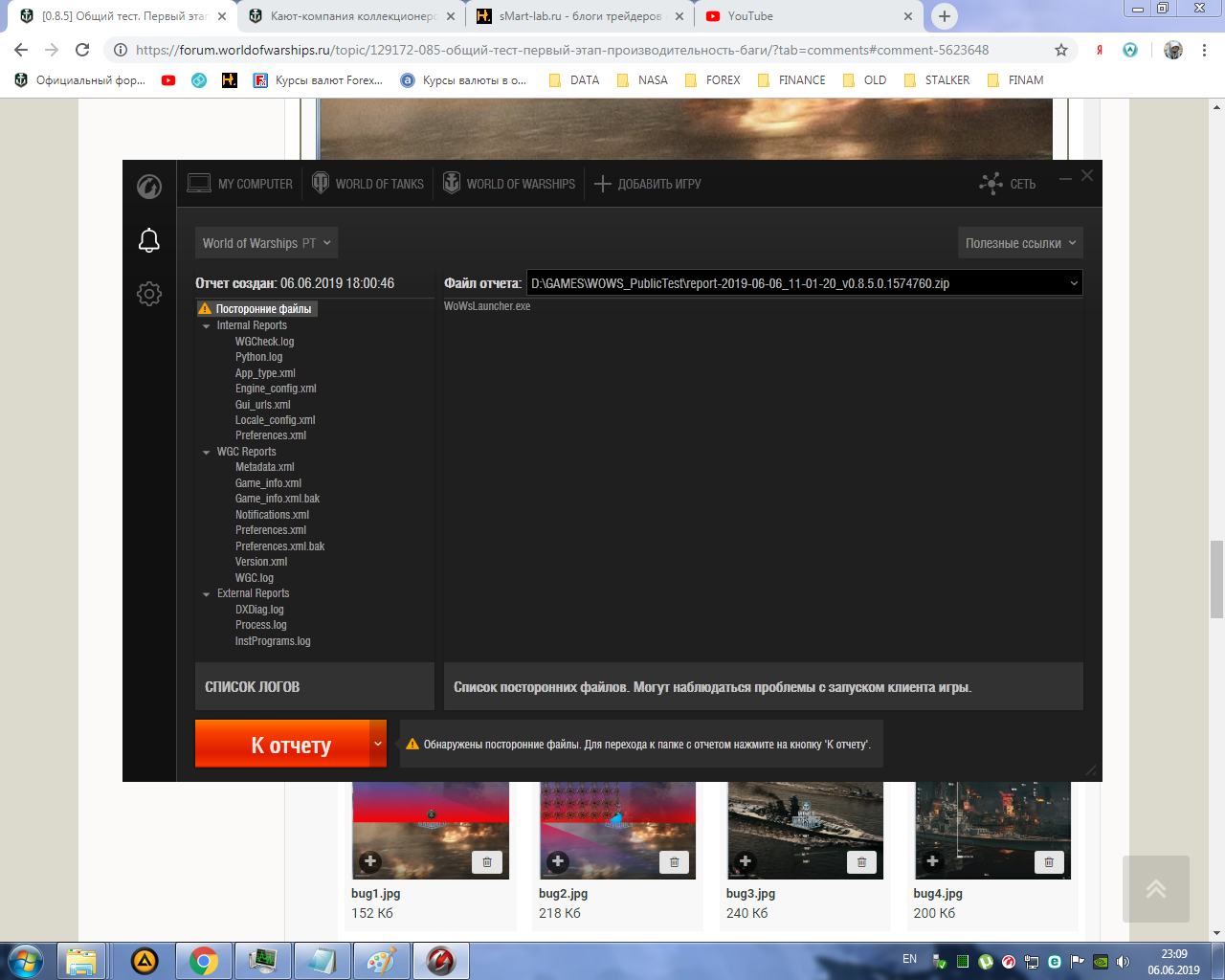1225x980 pixels.
Task: Click WoWsLauncher.exe in file list
Action: (x=487, y=306)
